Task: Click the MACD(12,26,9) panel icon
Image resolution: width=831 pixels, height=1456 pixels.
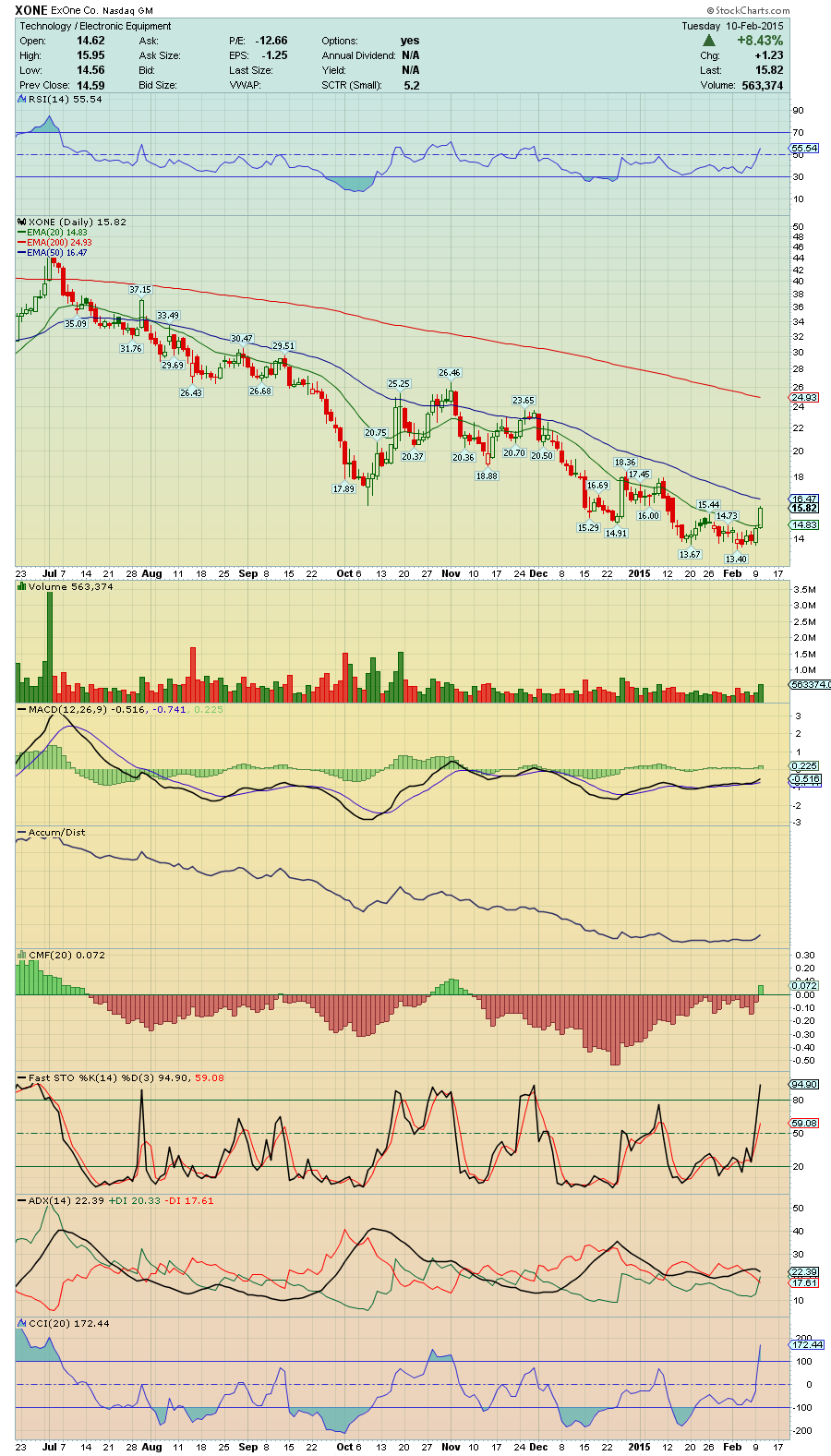Action: [22, 709]
